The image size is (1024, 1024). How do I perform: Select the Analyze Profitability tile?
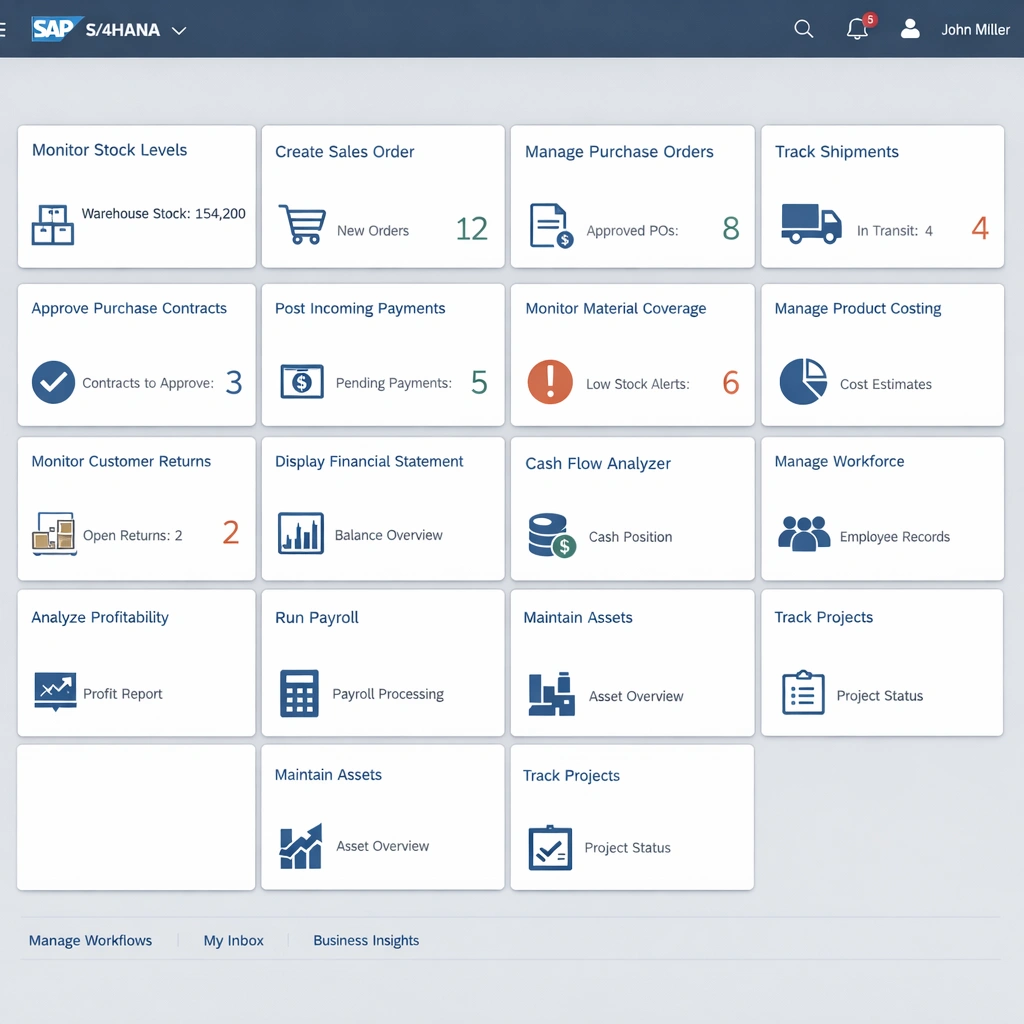(136, 662)
